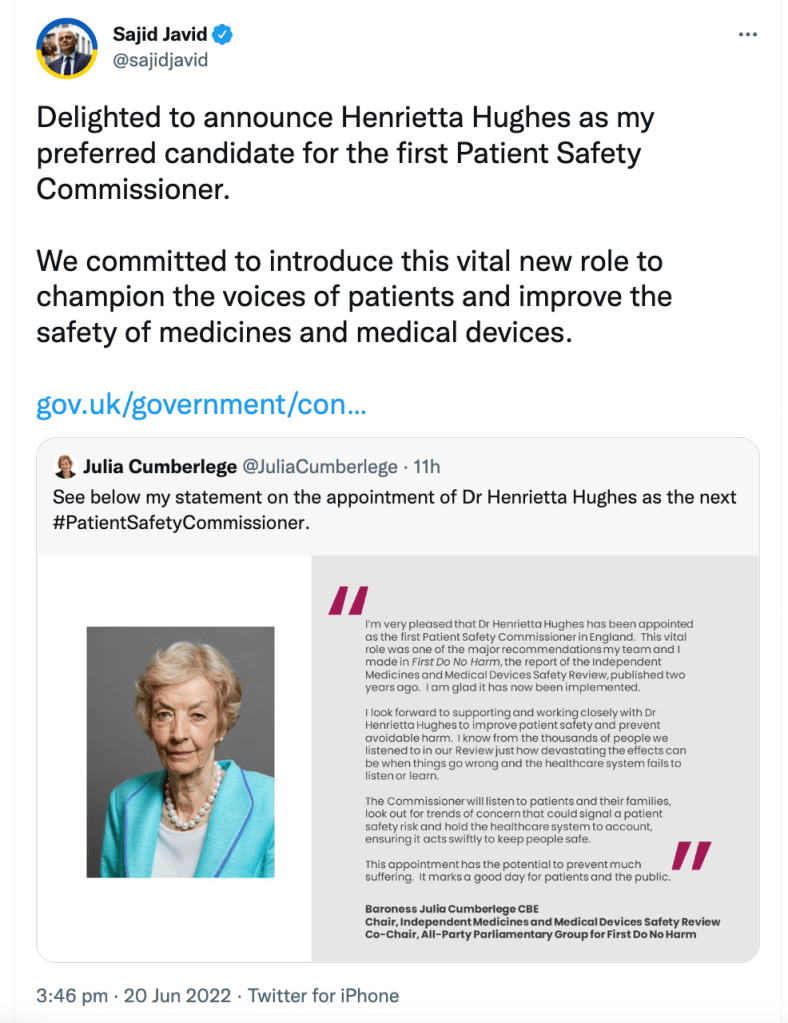Click Sajid Javid's profile avatar
Viewport: 788px width, 1023px height.
click(65, 49)
